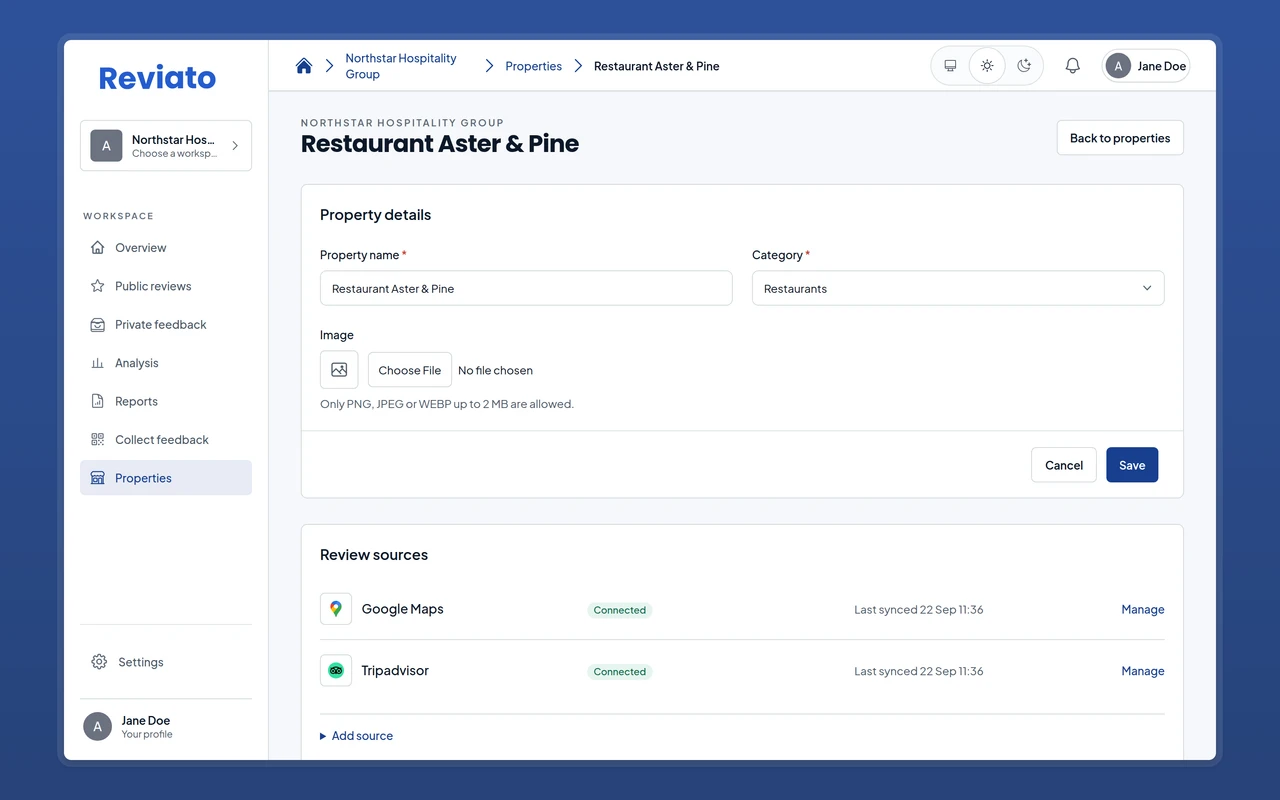
Task: Edit the Property name field
Action: pos(526,288)
